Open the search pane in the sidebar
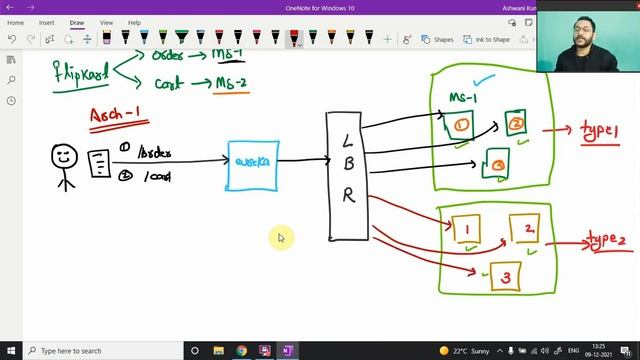 [11, 80]
